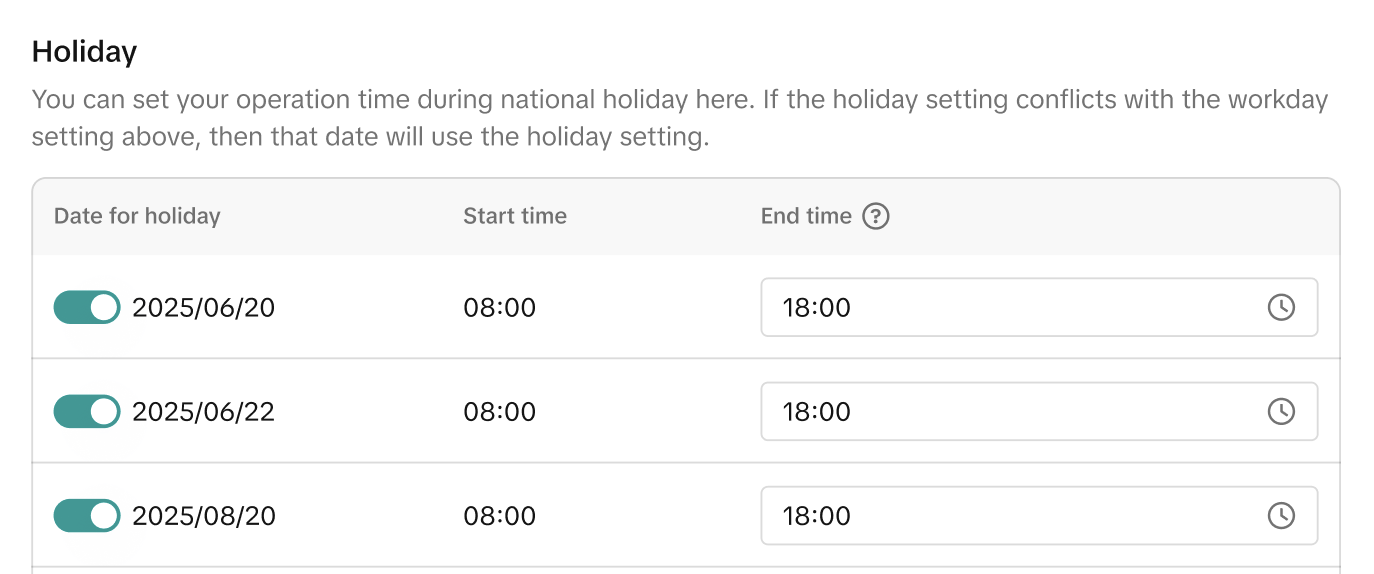The image size is (1374, 574).
Task: Disable the 2025/06/20 holiday toggle
Action: [87, 307]
